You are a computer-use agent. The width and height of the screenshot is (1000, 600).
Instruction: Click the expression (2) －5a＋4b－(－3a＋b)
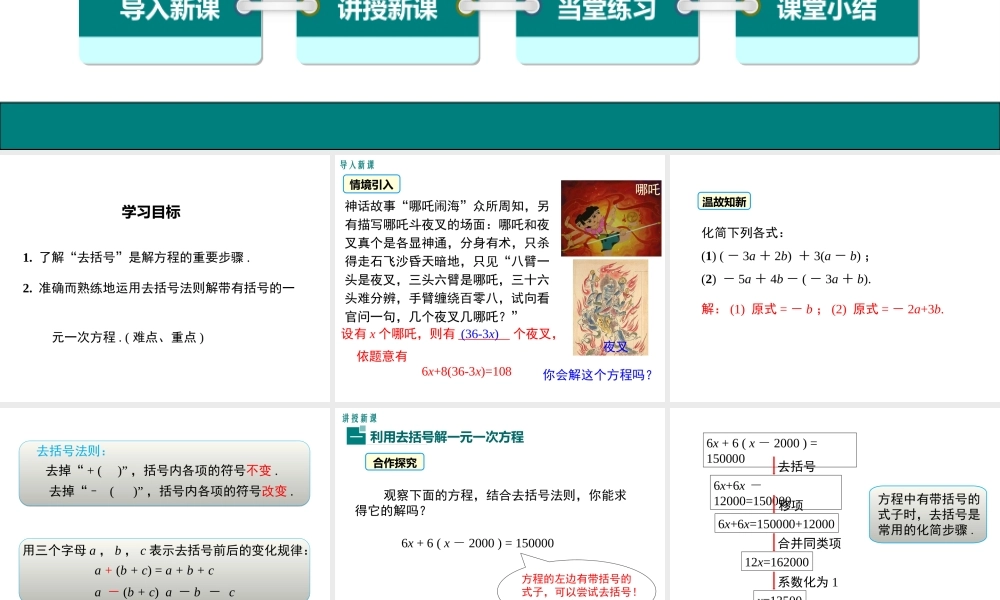(786, 279)
